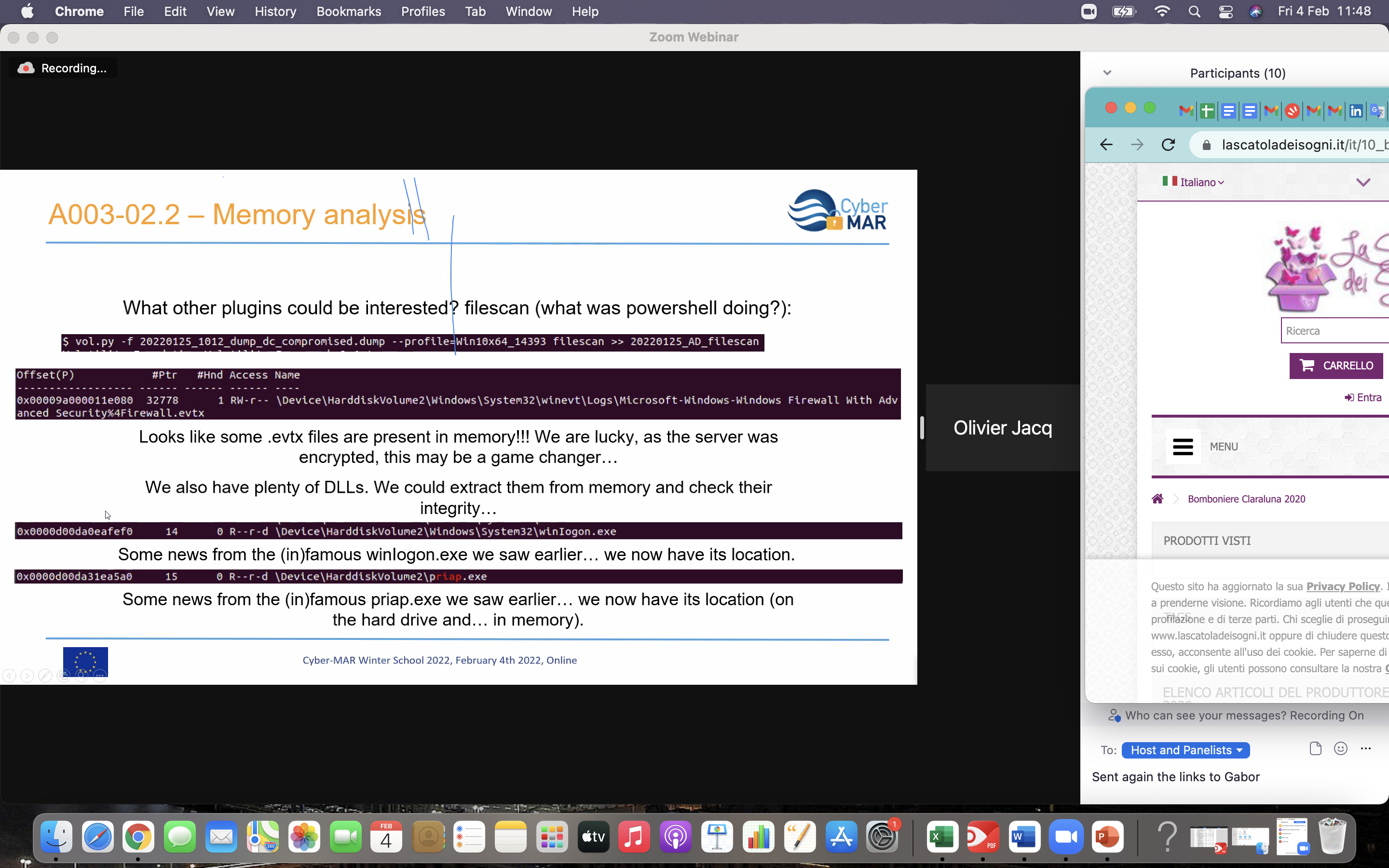The height and width of the screenshot is (868, 1389).
Task: Open the History menu
Action: pos(275,12)
